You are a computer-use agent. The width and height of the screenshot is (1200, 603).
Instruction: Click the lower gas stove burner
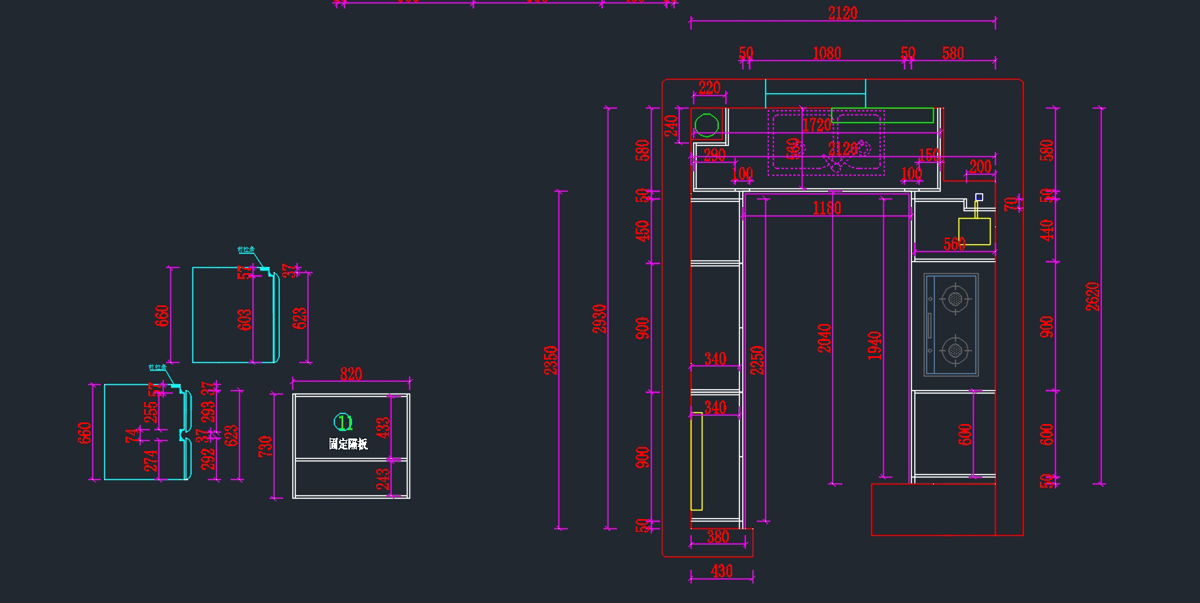pyautogui.click(x=955, y=351)
